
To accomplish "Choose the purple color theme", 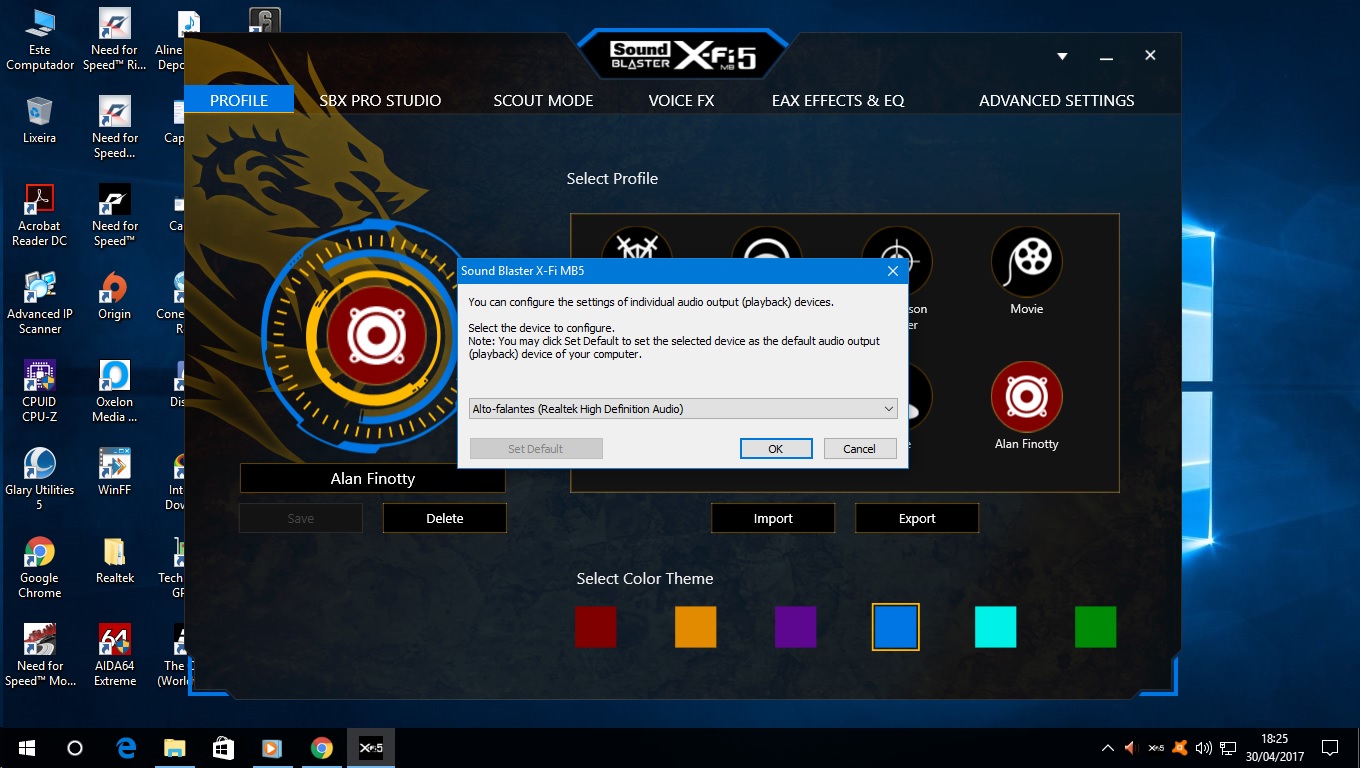I will (x=796, y=627).
